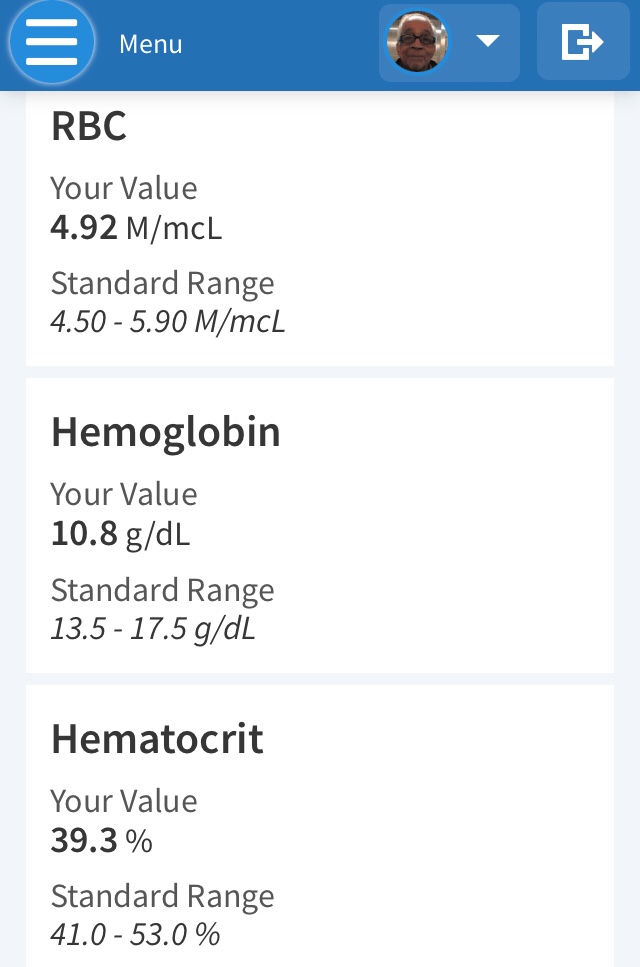
Task: Click the 'Your Value' label under RBC
Action: click(x=124, y=188)
